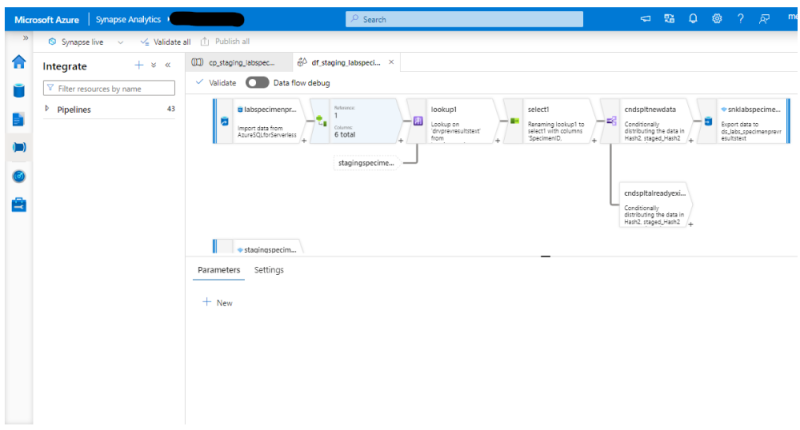Click the Validate all button

coord(165,42)
